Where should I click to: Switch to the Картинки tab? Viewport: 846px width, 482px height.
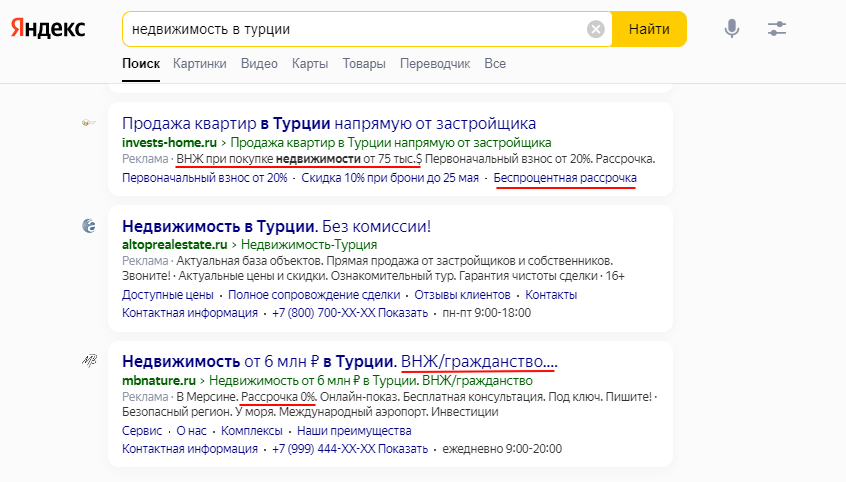200,64
